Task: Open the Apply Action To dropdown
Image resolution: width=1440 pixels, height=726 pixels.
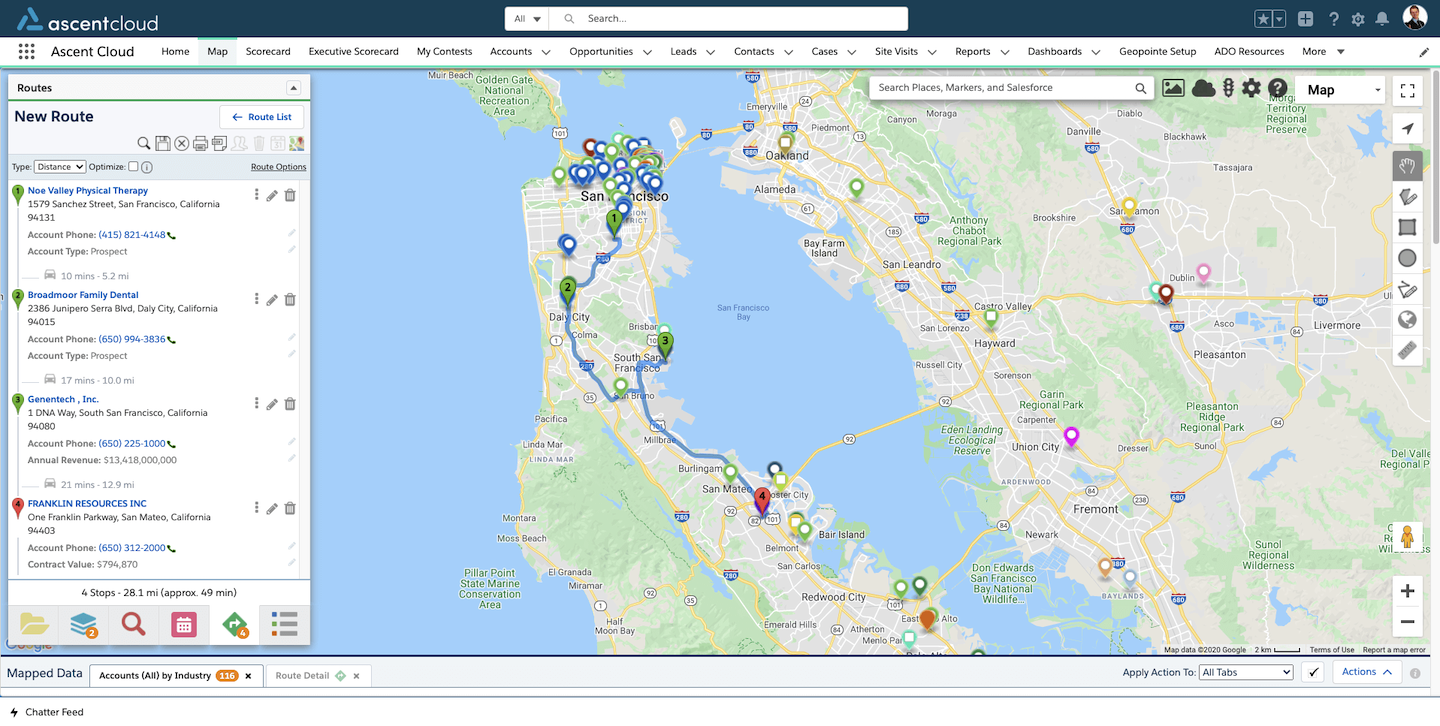Action: tap(1246, 672)
